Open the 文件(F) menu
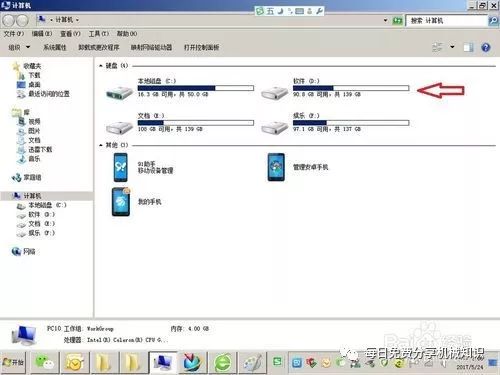The image size is (500, 375). coord(14,34)
